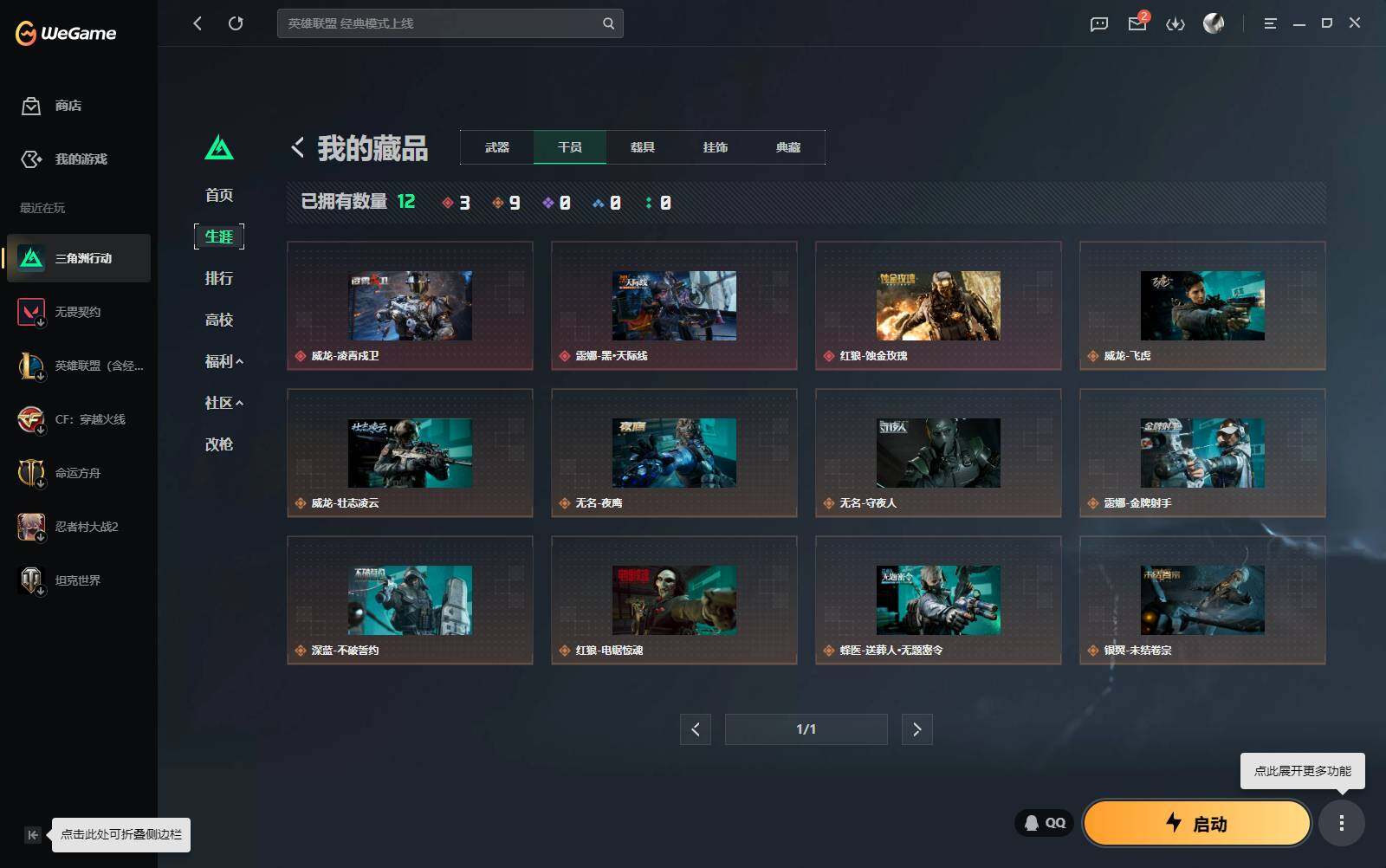
Task: Select 无畏契约 game in sidebar
Action: (79, 312)
